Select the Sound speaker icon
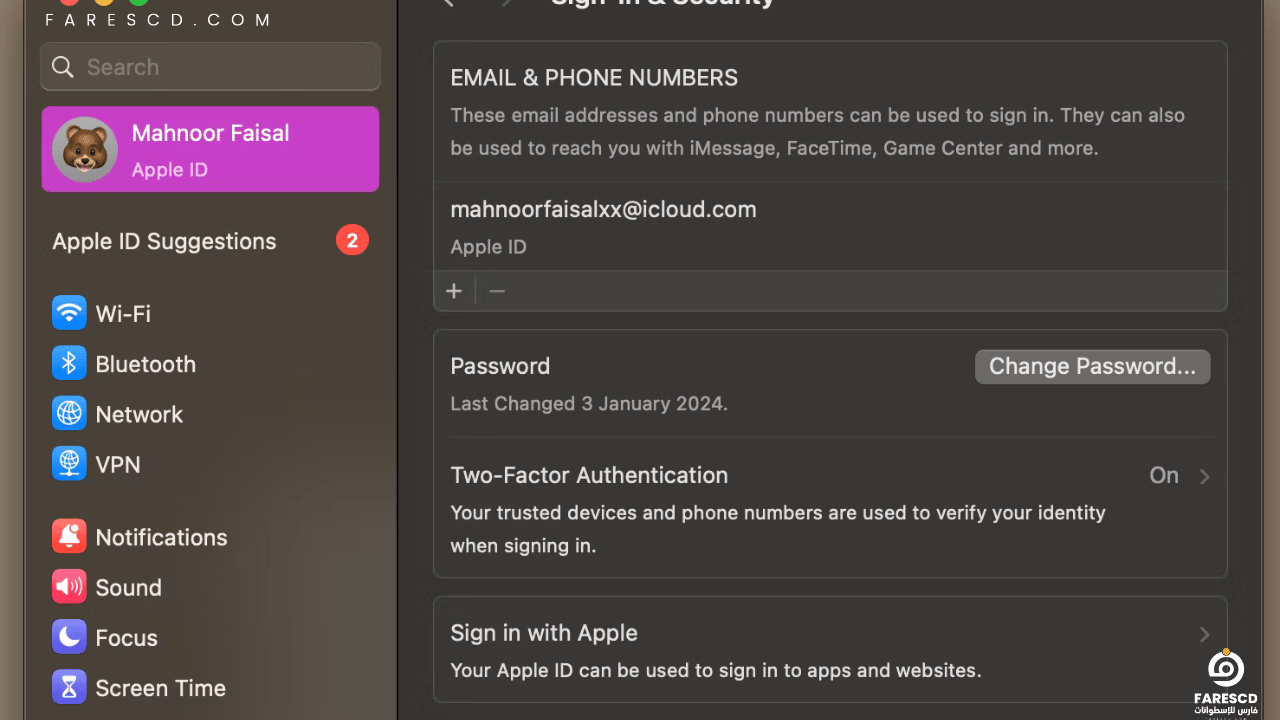Viewport: 1280px width, 720px height. tap(69, 587)
